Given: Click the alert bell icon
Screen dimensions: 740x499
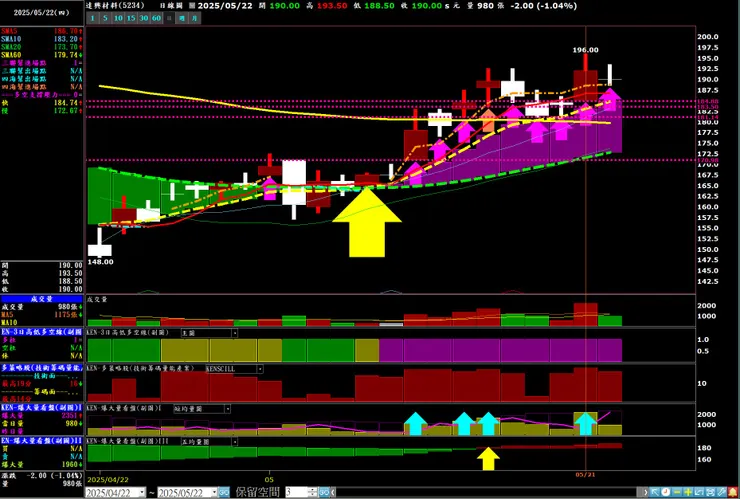Looking at the screenshot, I should [x=733, y=492].
